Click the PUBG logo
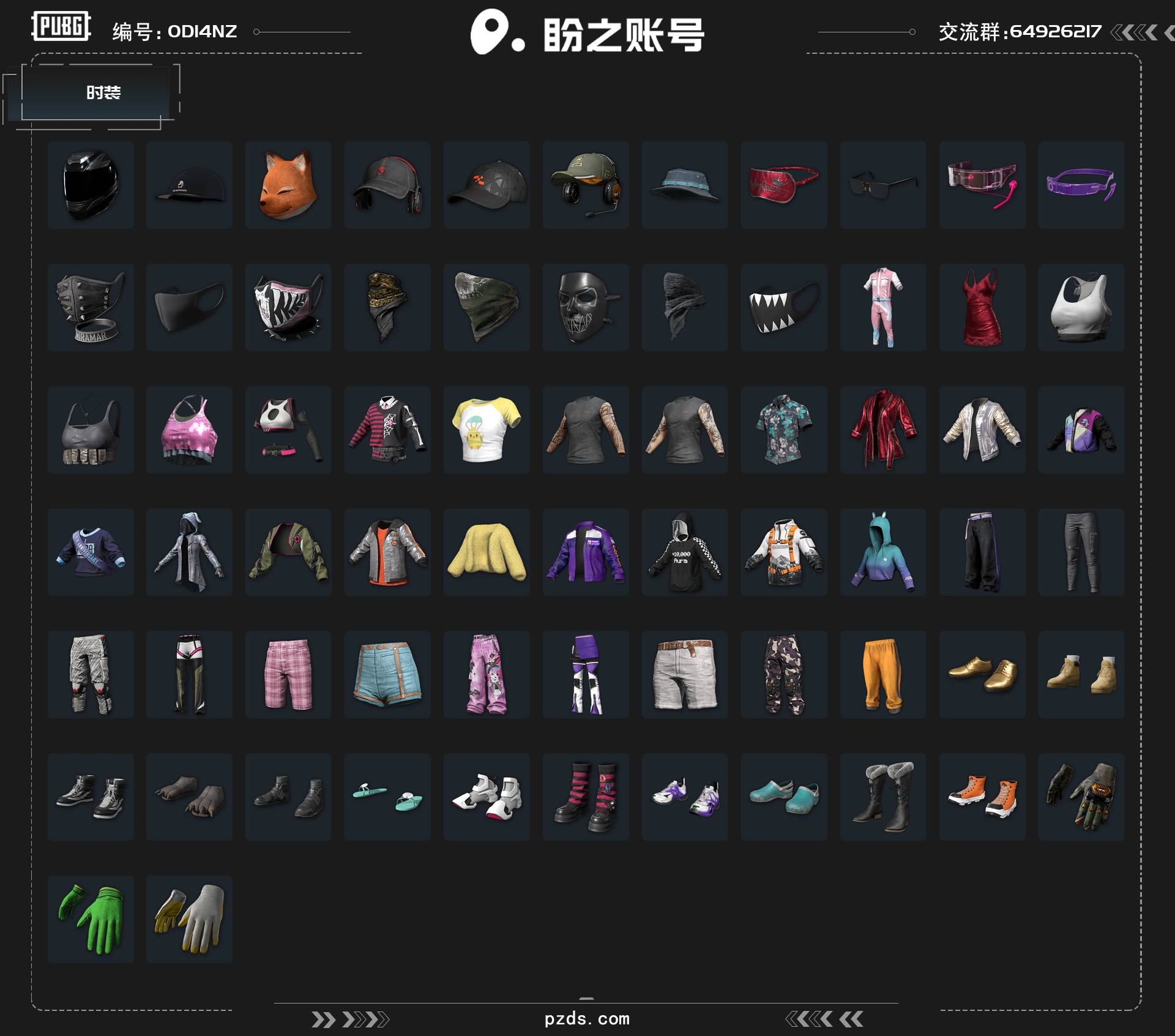The height and width of the screenshot is (1036, 1175). coord(61,26)
